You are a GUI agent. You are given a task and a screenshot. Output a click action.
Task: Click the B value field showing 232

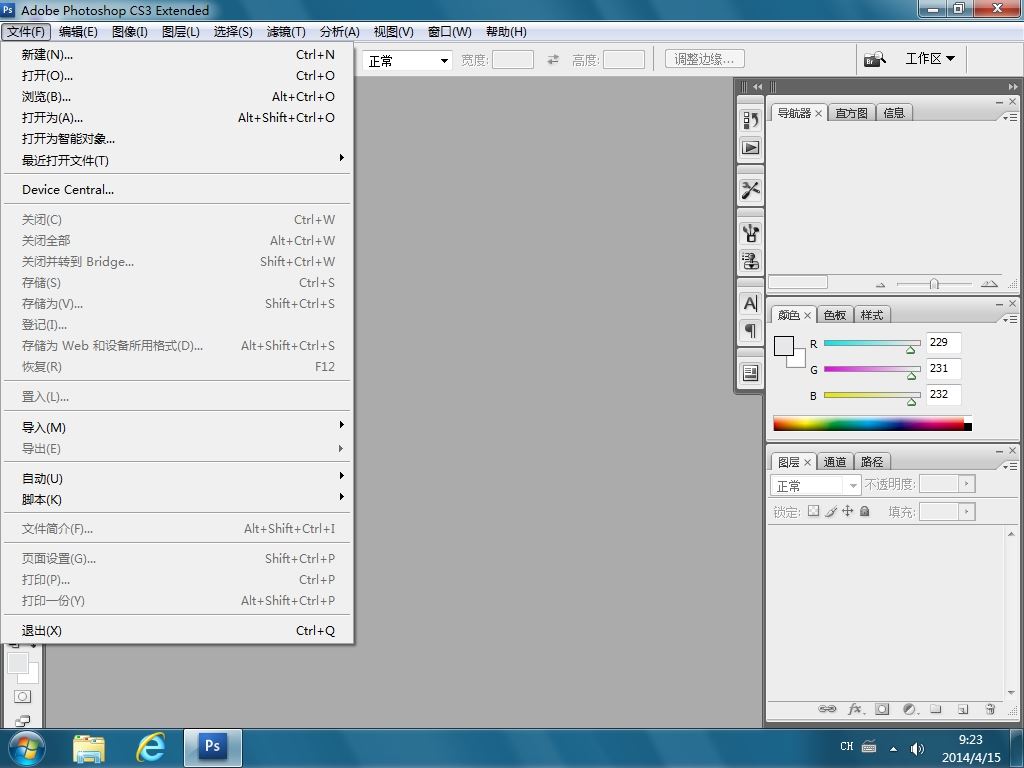point(943,394)
